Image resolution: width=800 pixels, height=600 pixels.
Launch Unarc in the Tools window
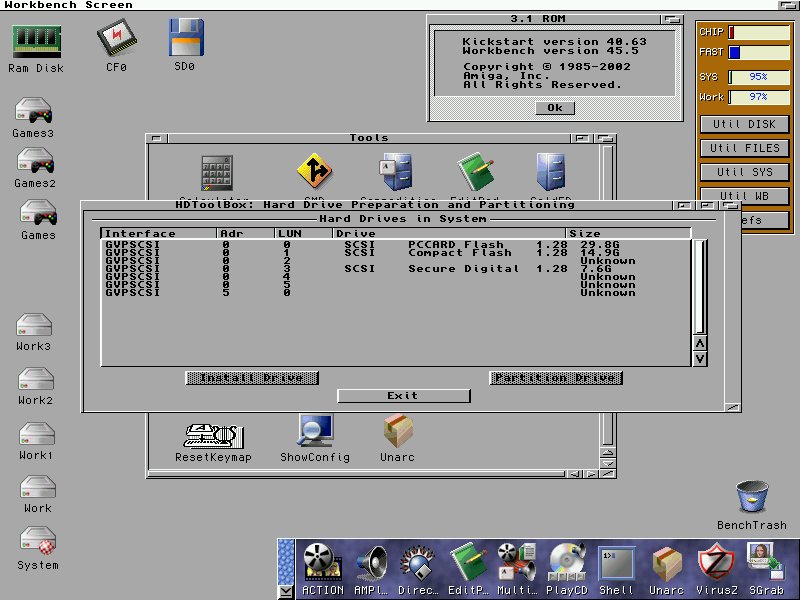point(398,431)
